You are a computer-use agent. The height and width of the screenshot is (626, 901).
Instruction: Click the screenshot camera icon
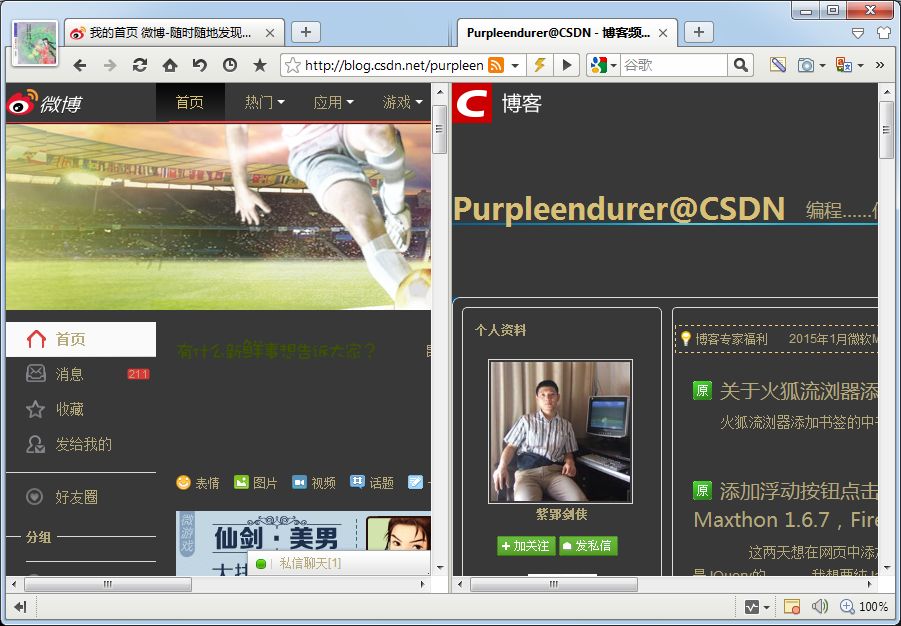pos(806,65)
